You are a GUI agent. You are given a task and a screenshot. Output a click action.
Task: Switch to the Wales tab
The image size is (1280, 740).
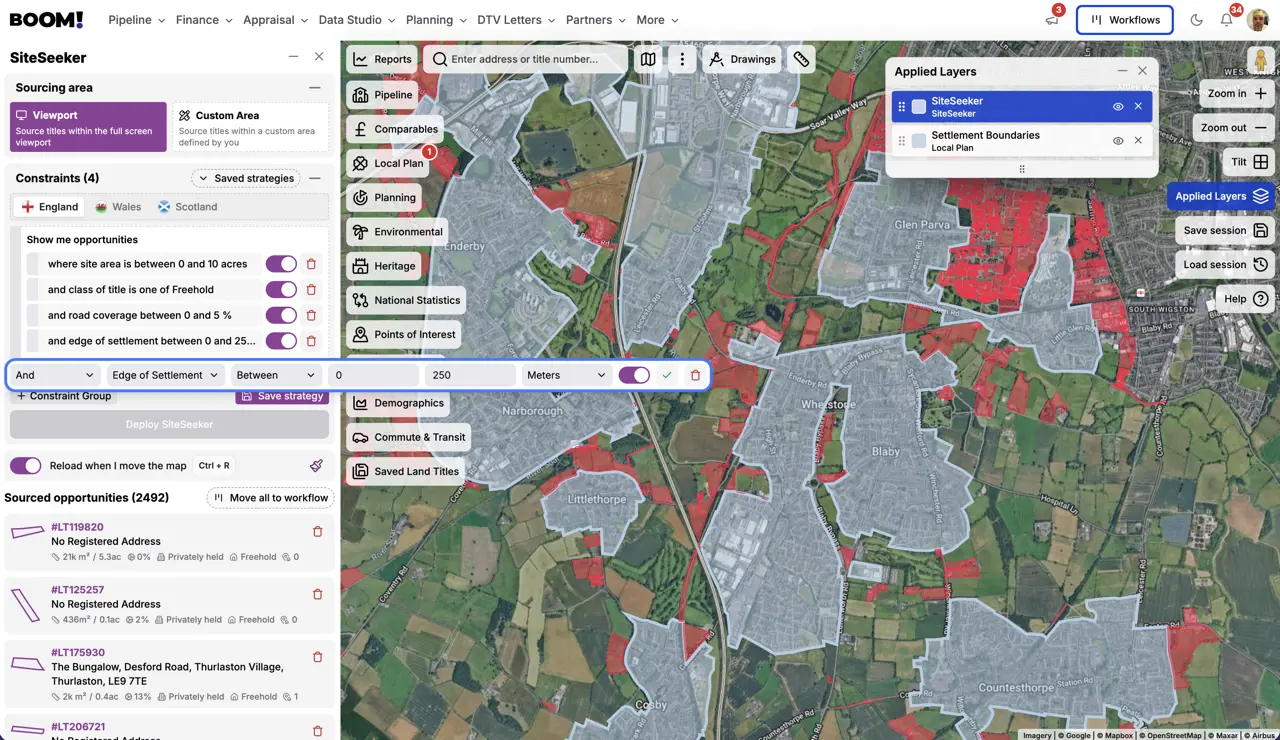click(x=117, y=207)
